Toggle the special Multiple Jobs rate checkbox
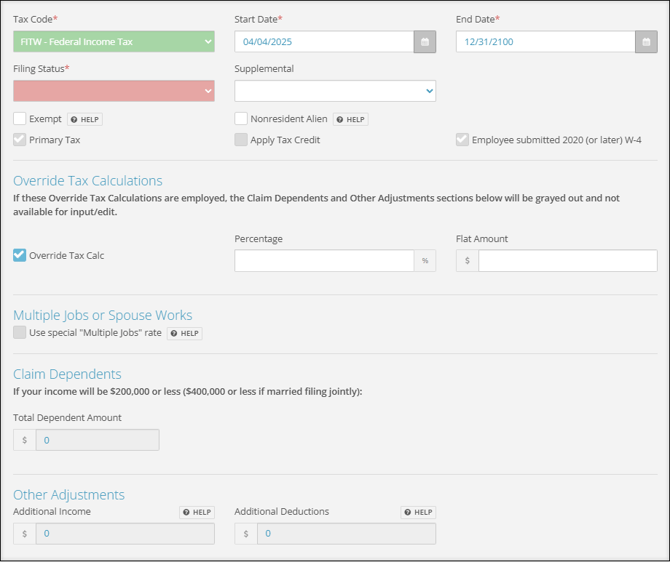The image size is (670, 562). 20,332
